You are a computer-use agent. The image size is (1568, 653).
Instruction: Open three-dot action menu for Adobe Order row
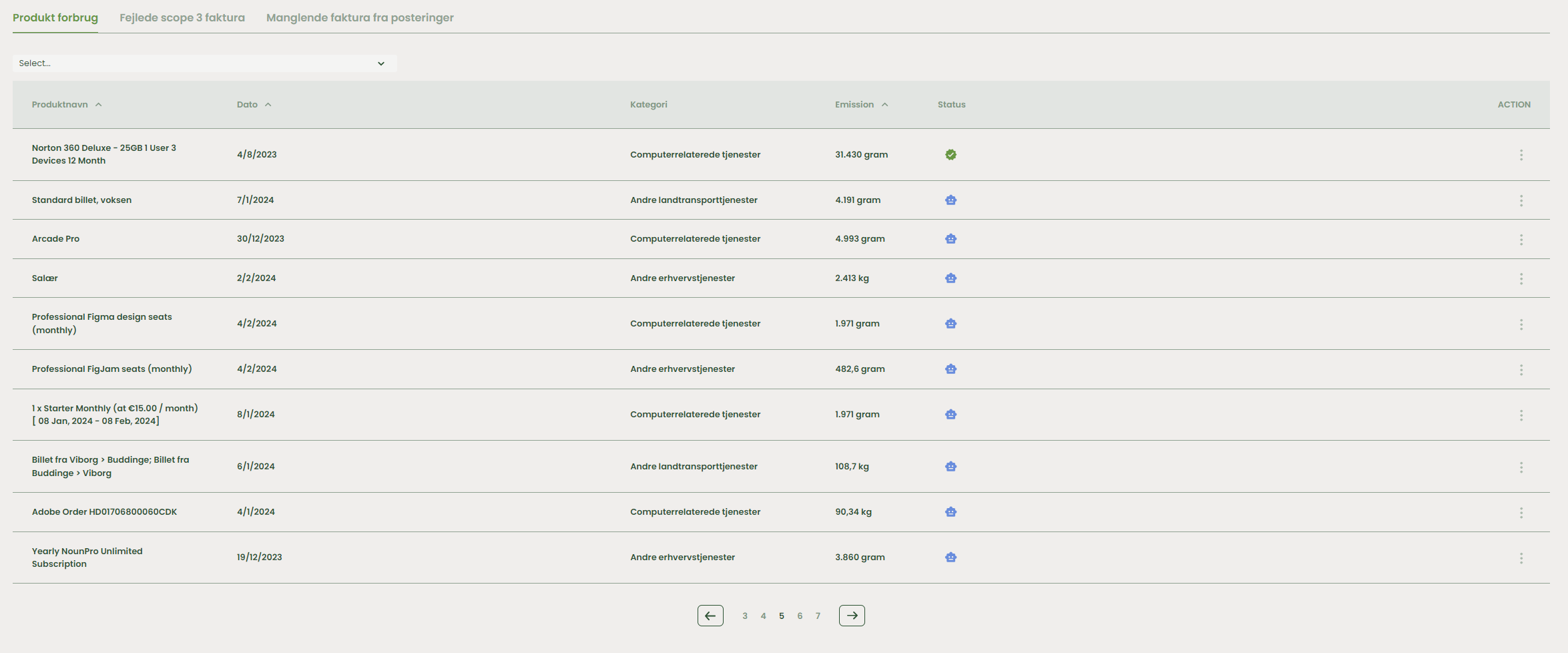coord(1521,513)
